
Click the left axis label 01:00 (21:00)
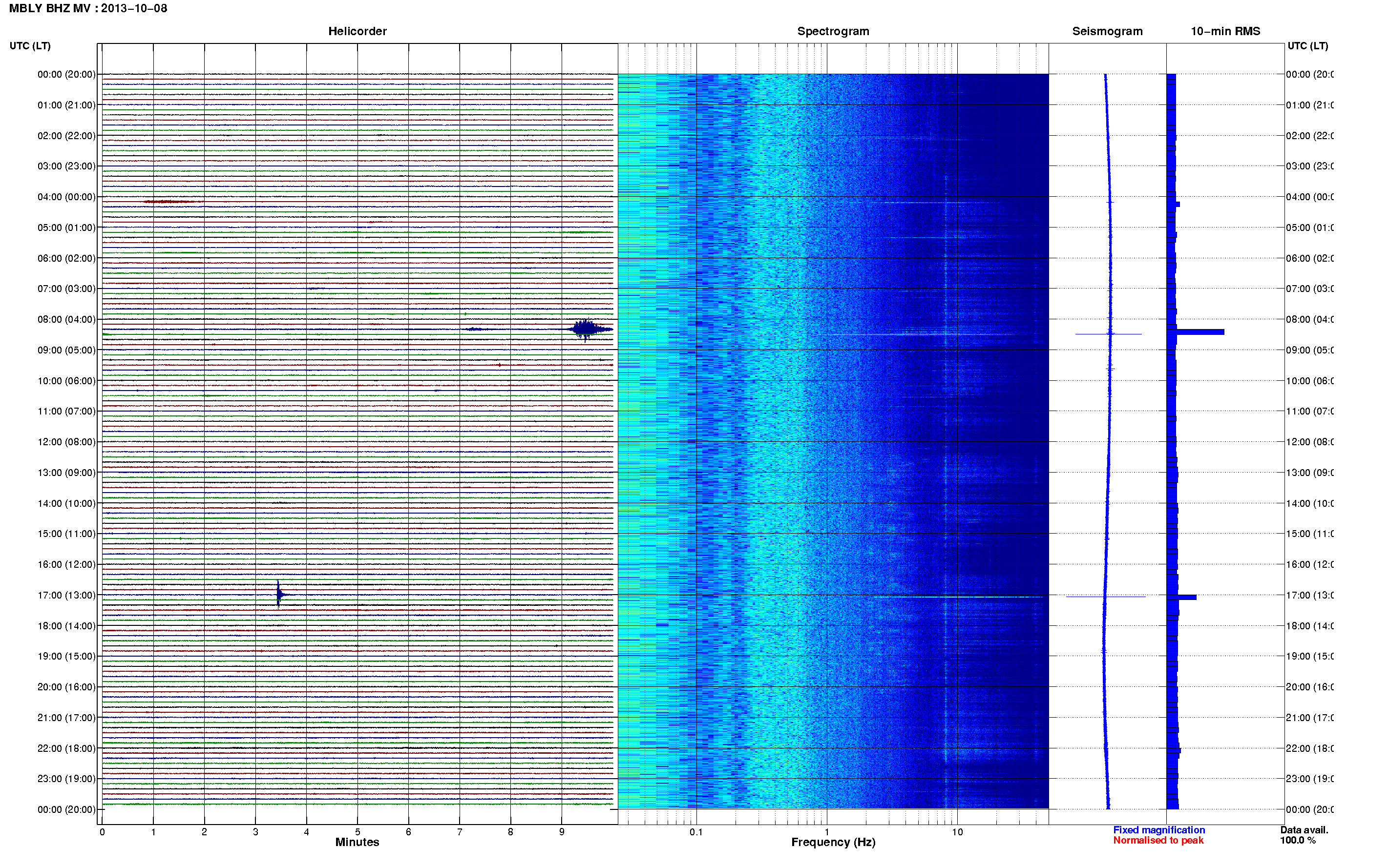pyautogui.click(x=66, y=105)
